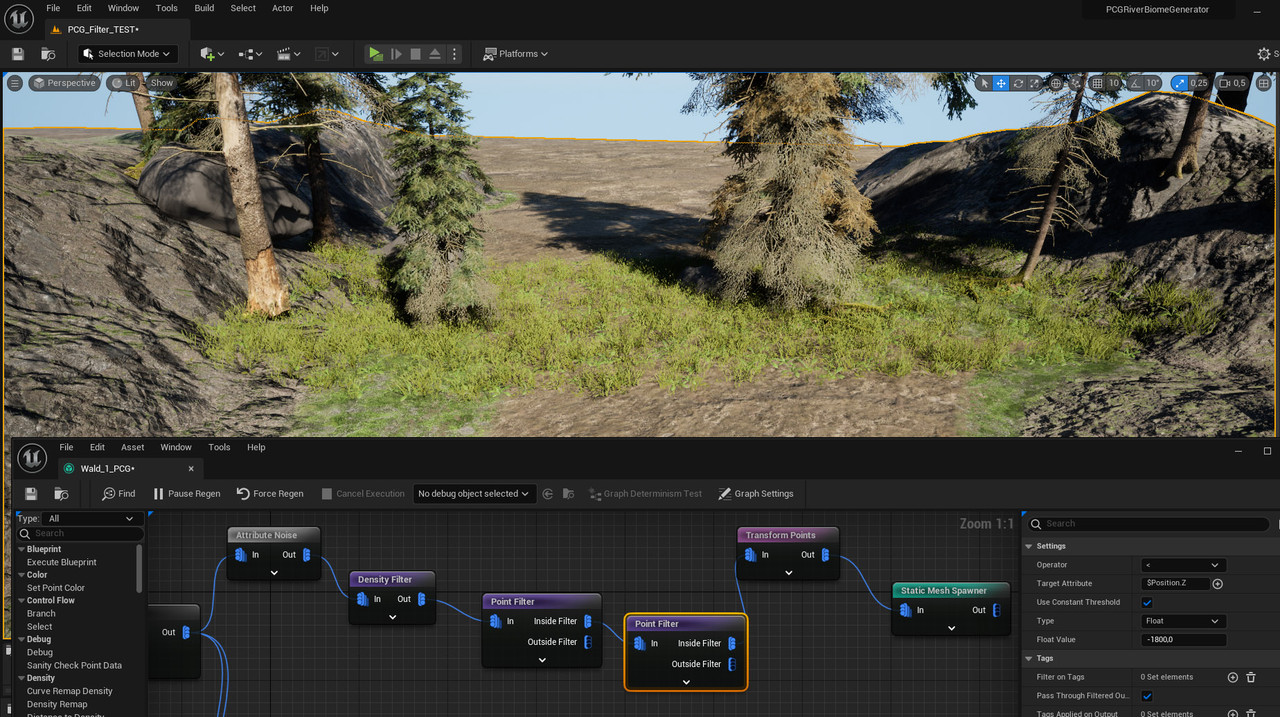Open the Operator dropdown in details
The width and height of the screenshot is (1280, 717).
[x=1183, y=565]
